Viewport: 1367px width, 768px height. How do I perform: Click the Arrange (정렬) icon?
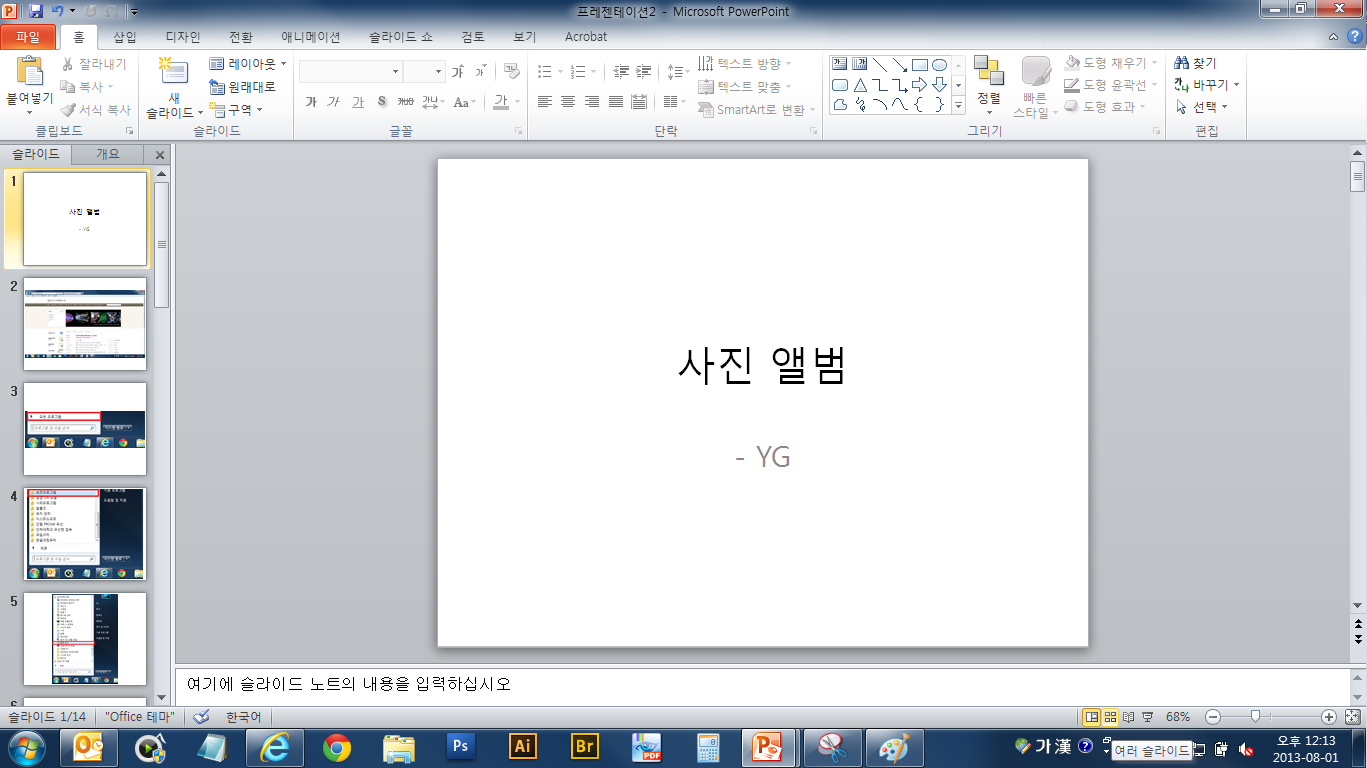coord(988,72)
